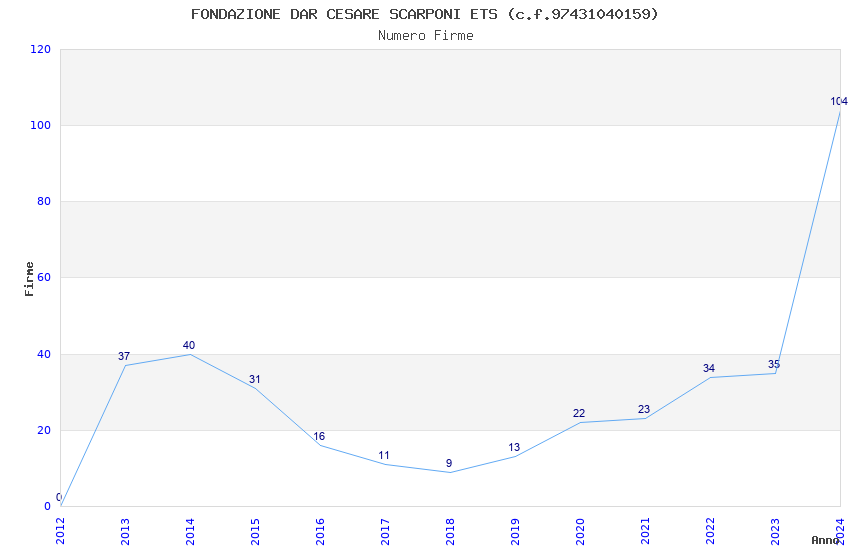Select the data label 23 for 2021

tap(644, 410)
